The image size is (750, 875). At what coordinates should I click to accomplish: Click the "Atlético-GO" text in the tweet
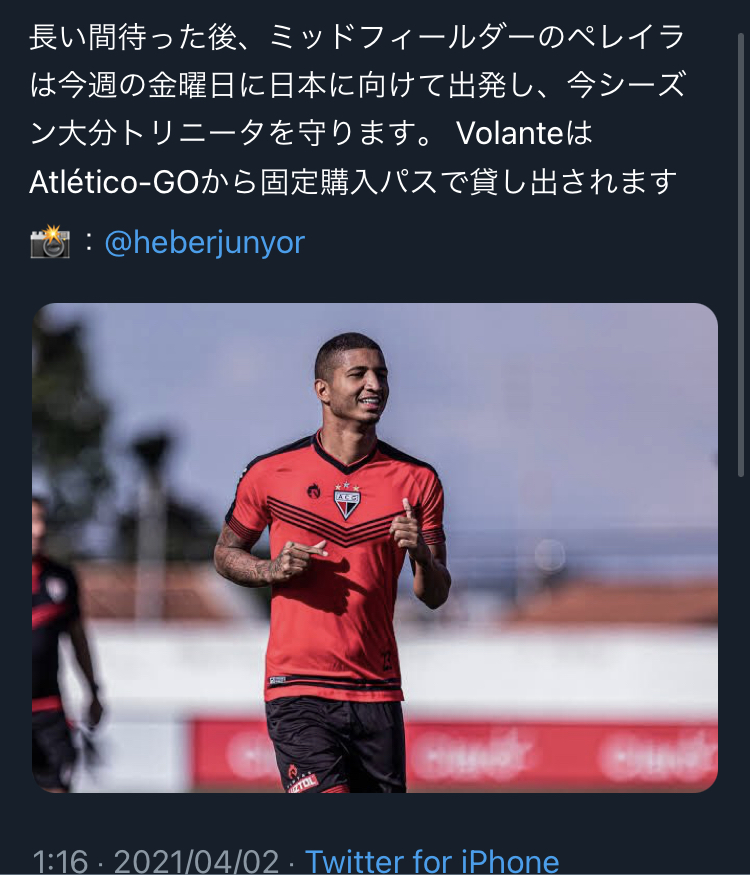pyautogui.click(x=114, y=182)
